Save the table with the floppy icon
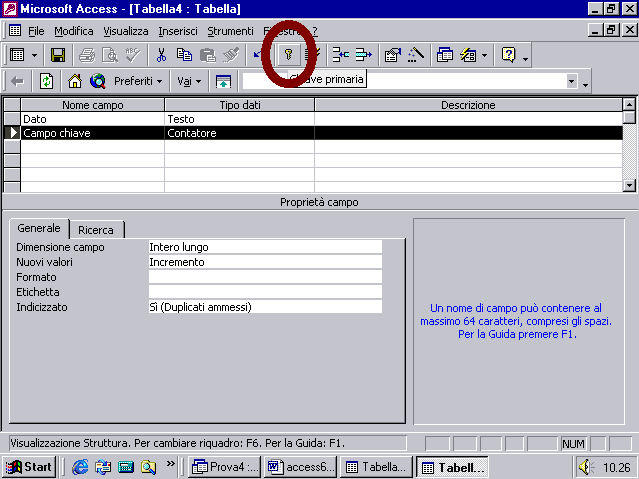Screen dimensions: 639x479 58,55
